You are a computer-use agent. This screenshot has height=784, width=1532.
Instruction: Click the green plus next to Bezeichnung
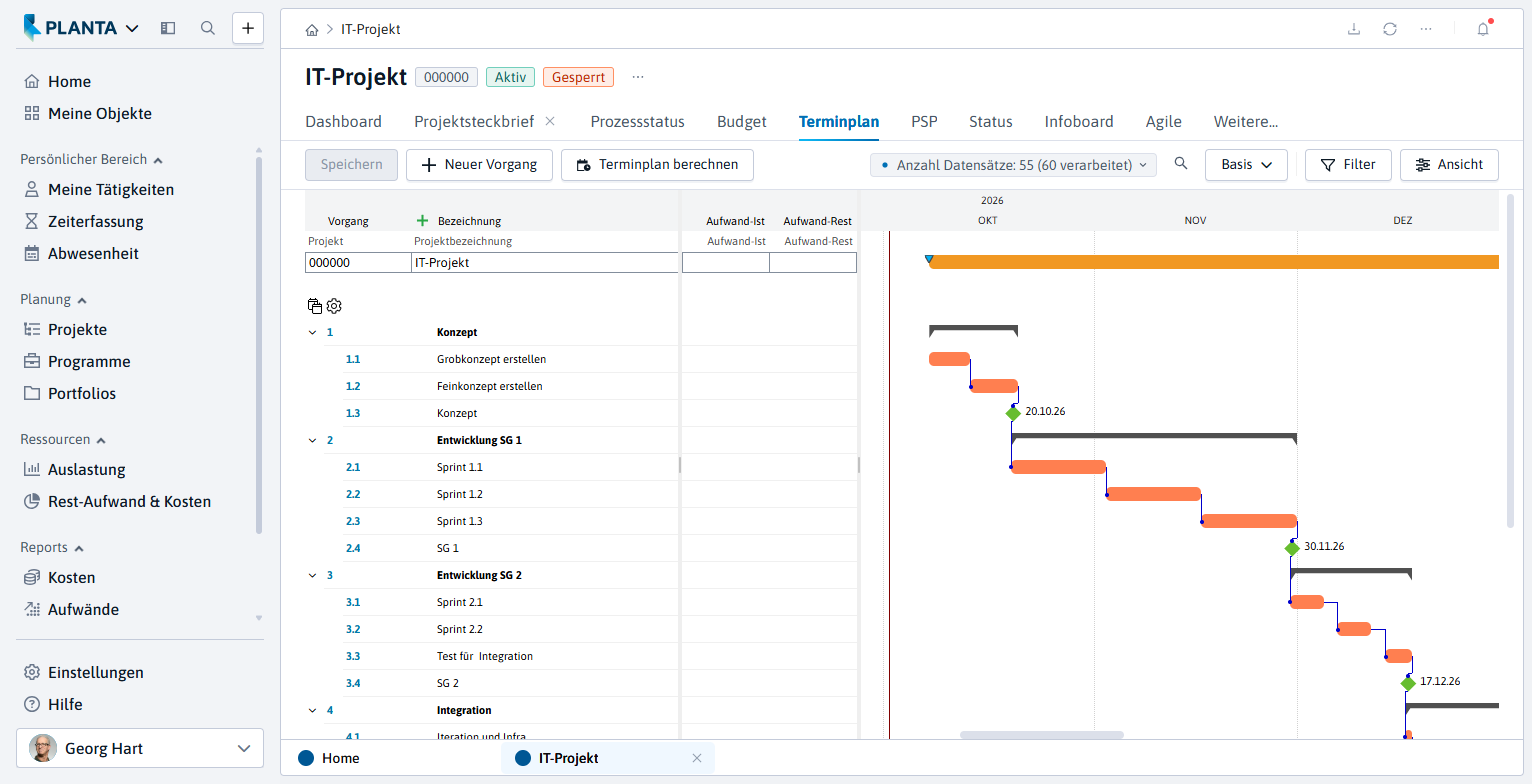coord(422,221)
